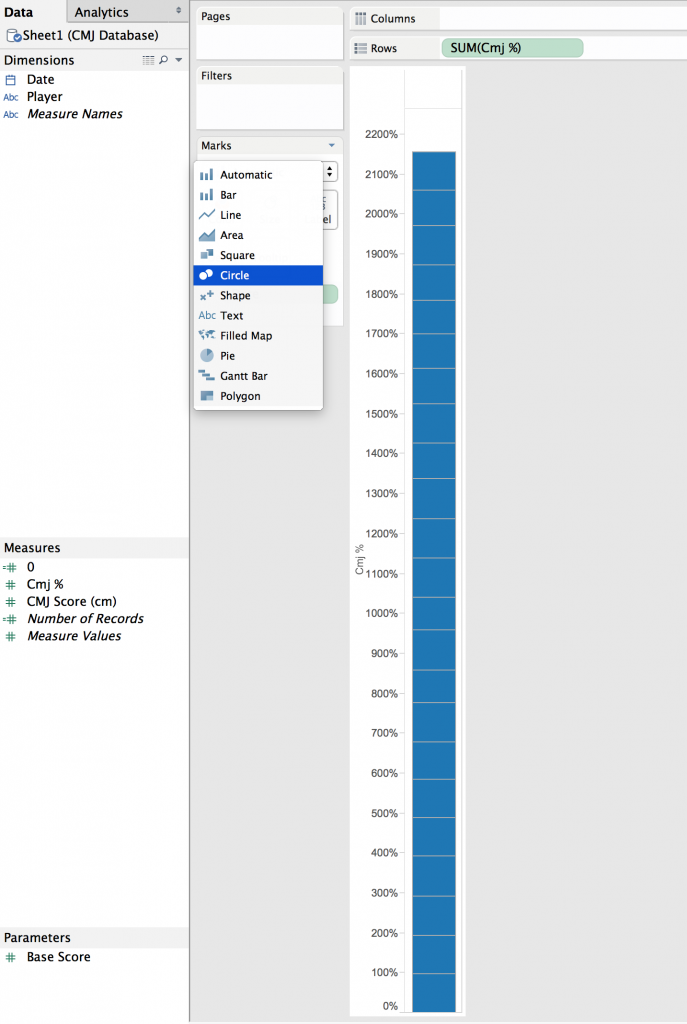
Task: Choose Filled Map mark type
Action: click(x=258, y=336)
